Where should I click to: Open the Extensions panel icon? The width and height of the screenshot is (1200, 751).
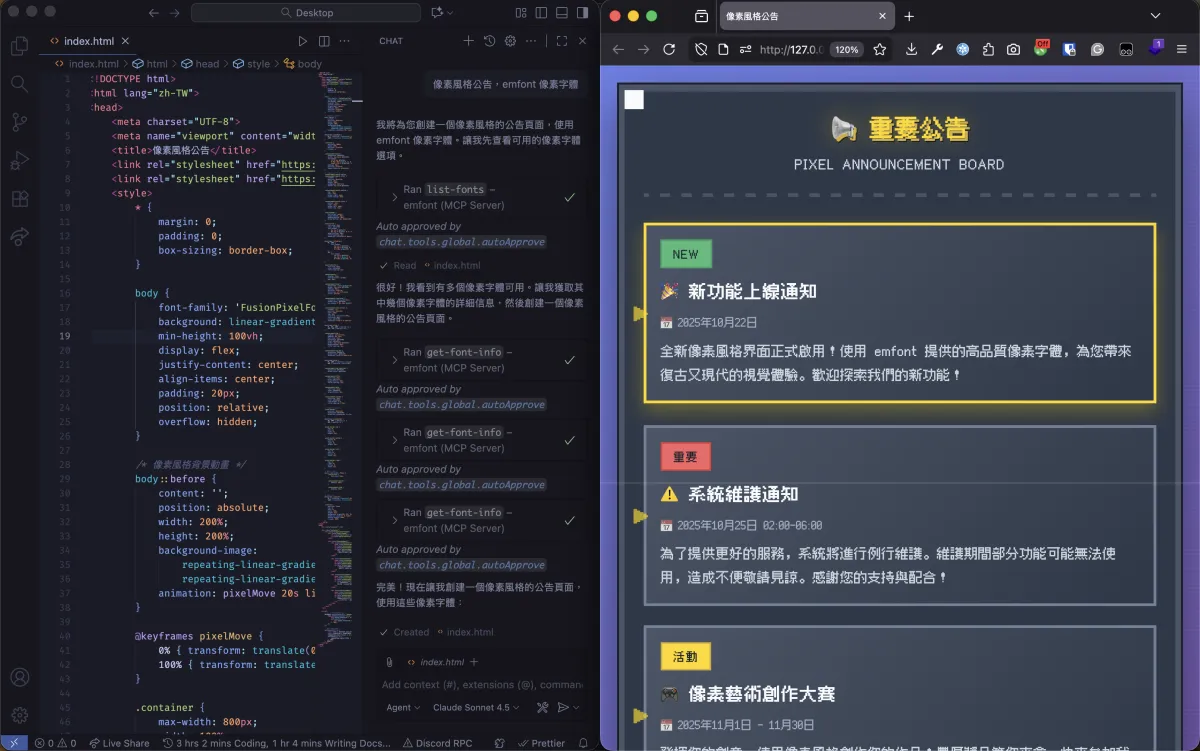[x=19, y=199]
